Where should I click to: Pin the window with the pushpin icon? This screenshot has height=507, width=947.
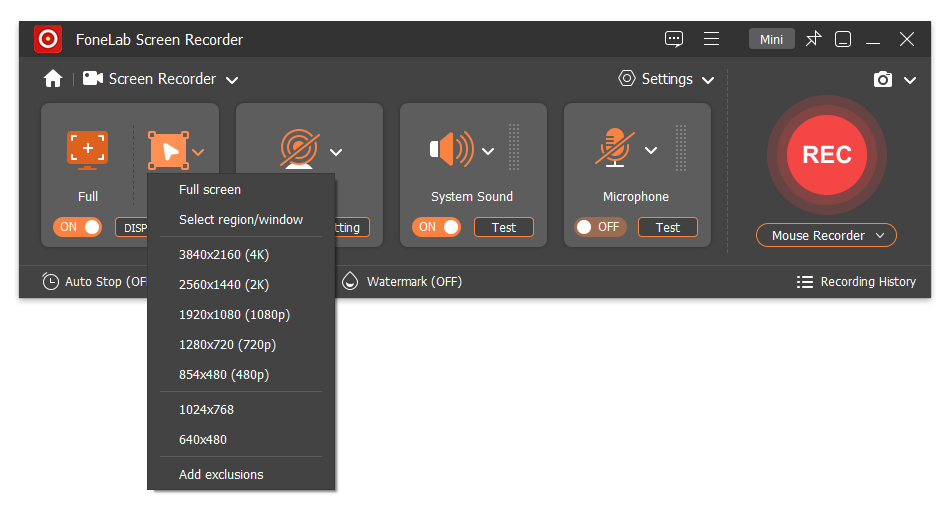(814, 39)
